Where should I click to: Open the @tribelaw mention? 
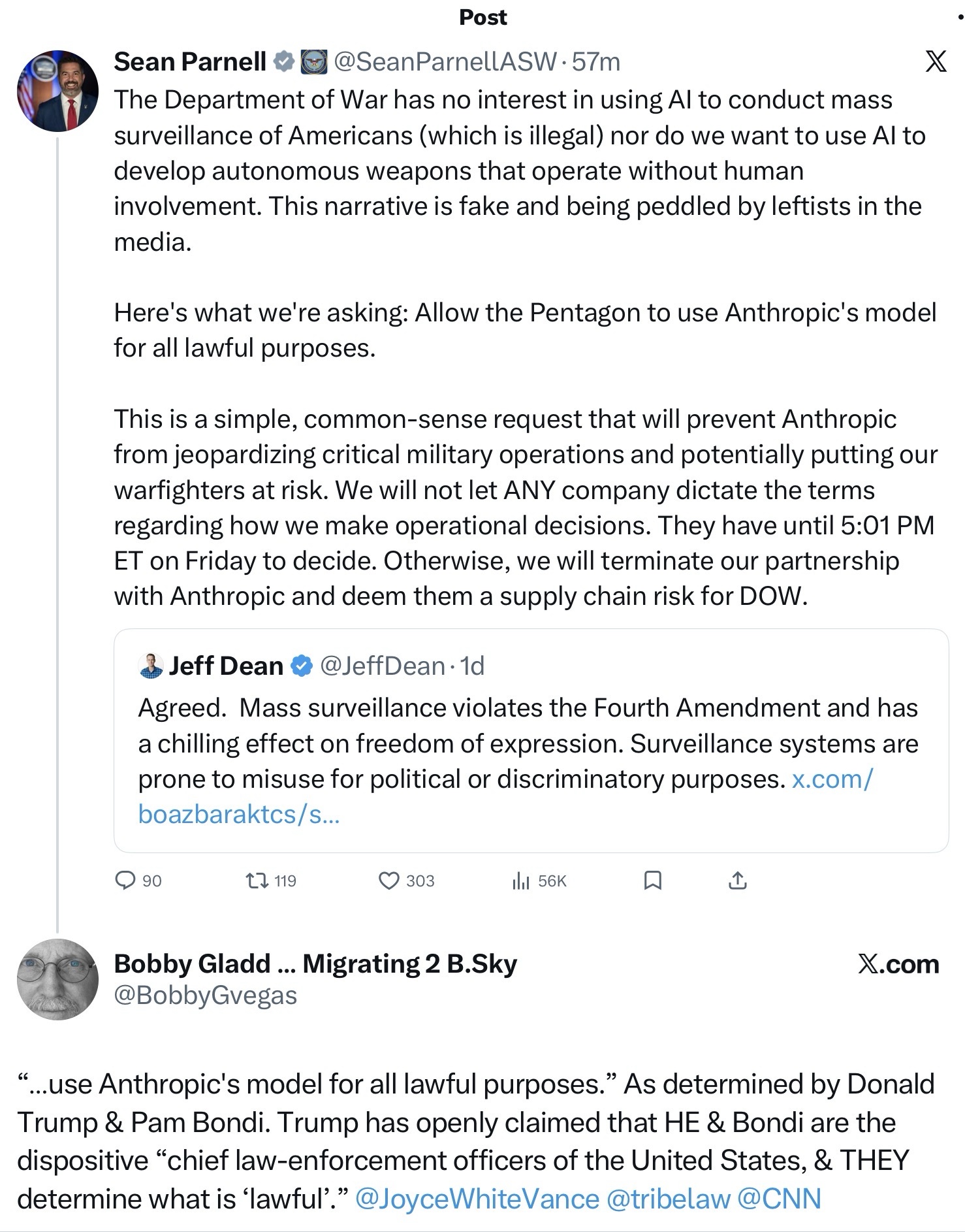point(668,1199)
